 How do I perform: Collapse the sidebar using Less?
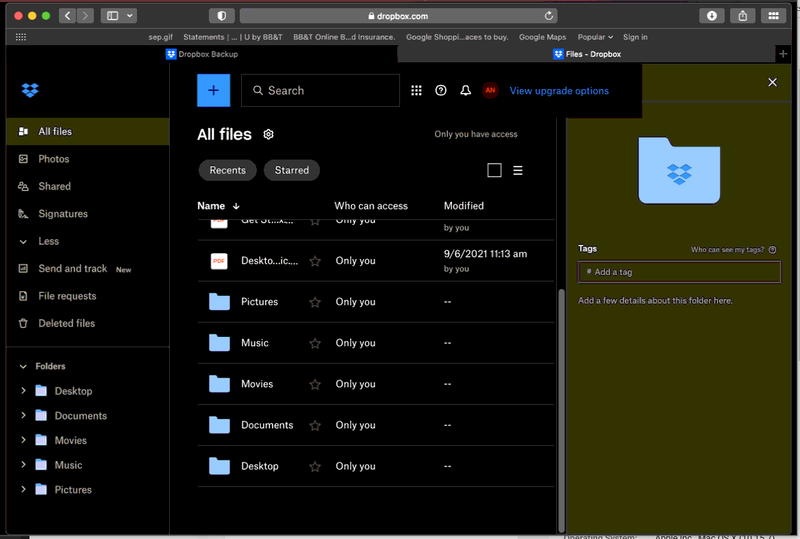48,241
